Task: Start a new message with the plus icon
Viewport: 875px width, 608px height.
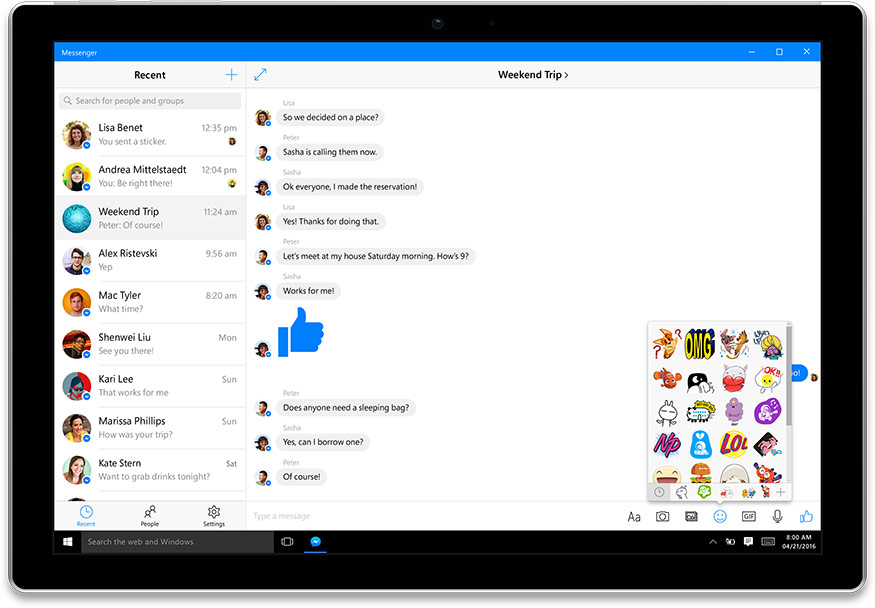Action: (231, 75)
